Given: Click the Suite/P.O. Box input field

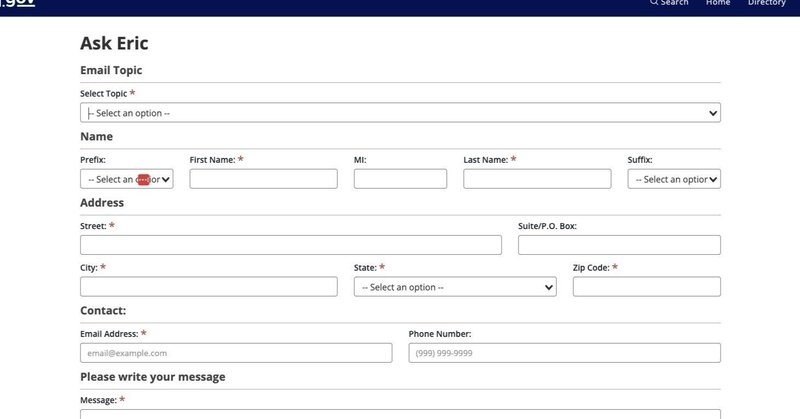Looking at the screenshot, I should 619,245.
